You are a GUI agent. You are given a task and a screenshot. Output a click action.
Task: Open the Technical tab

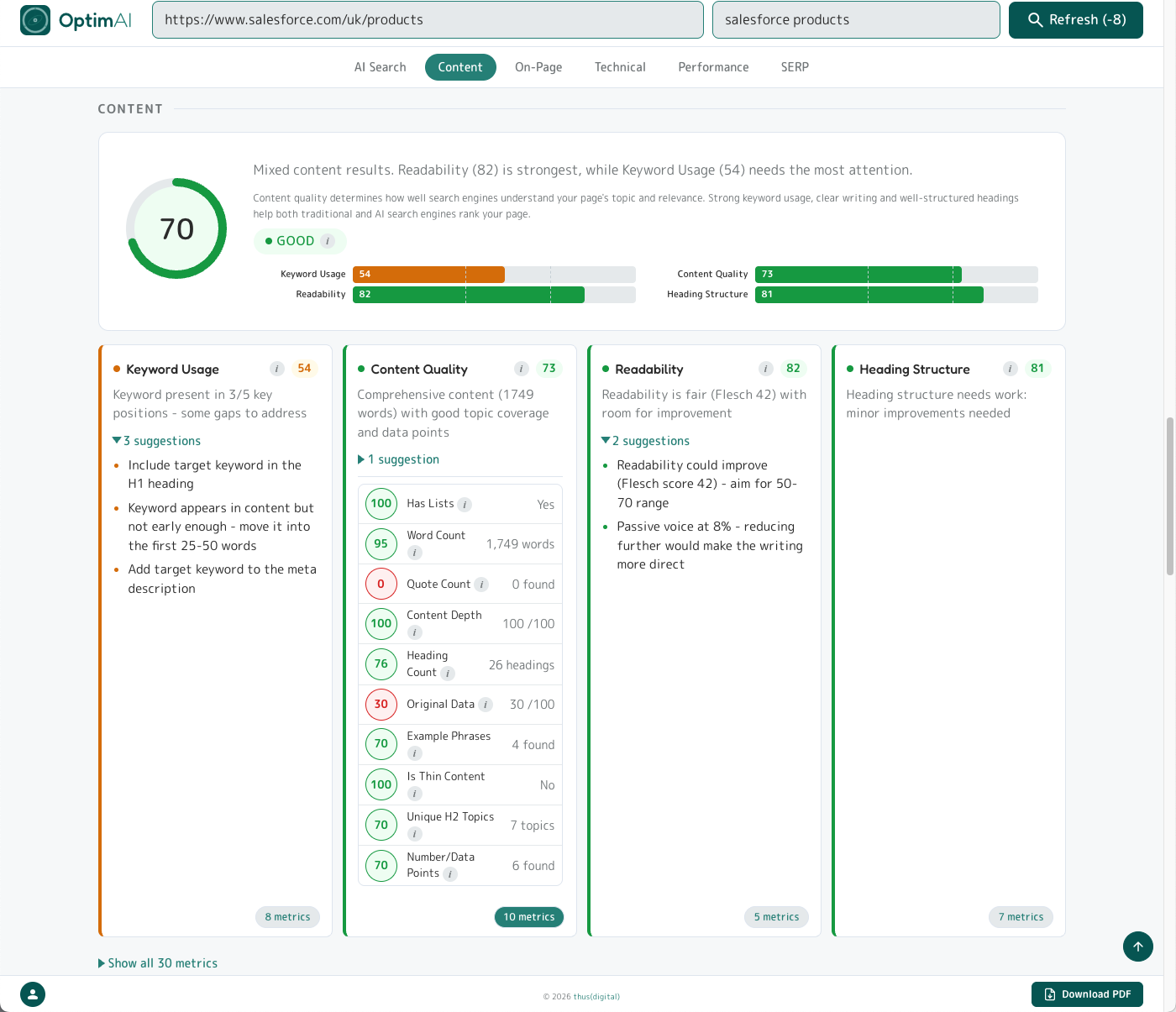620,67
